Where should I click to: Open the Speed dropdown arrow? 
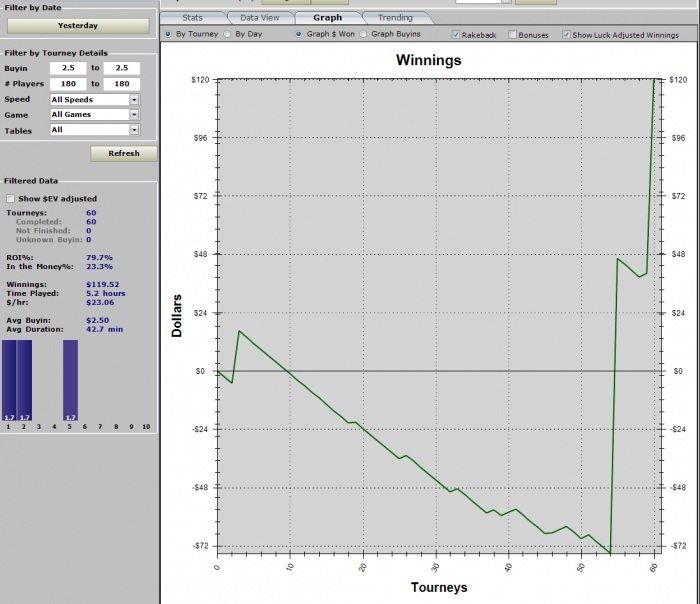134,100
